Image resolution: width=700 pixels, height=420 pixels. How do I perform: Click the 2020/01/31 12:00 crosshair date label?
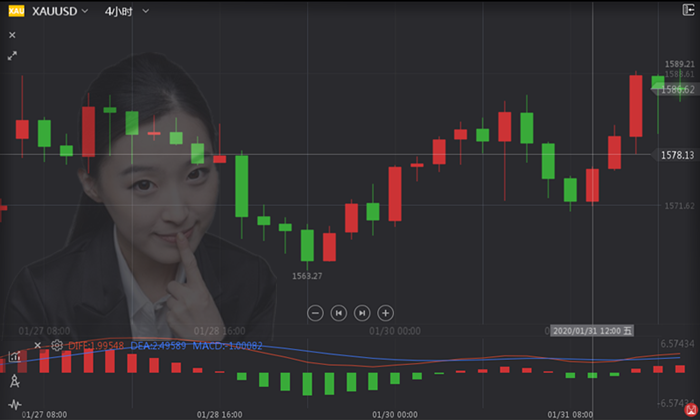click(592, 331)
